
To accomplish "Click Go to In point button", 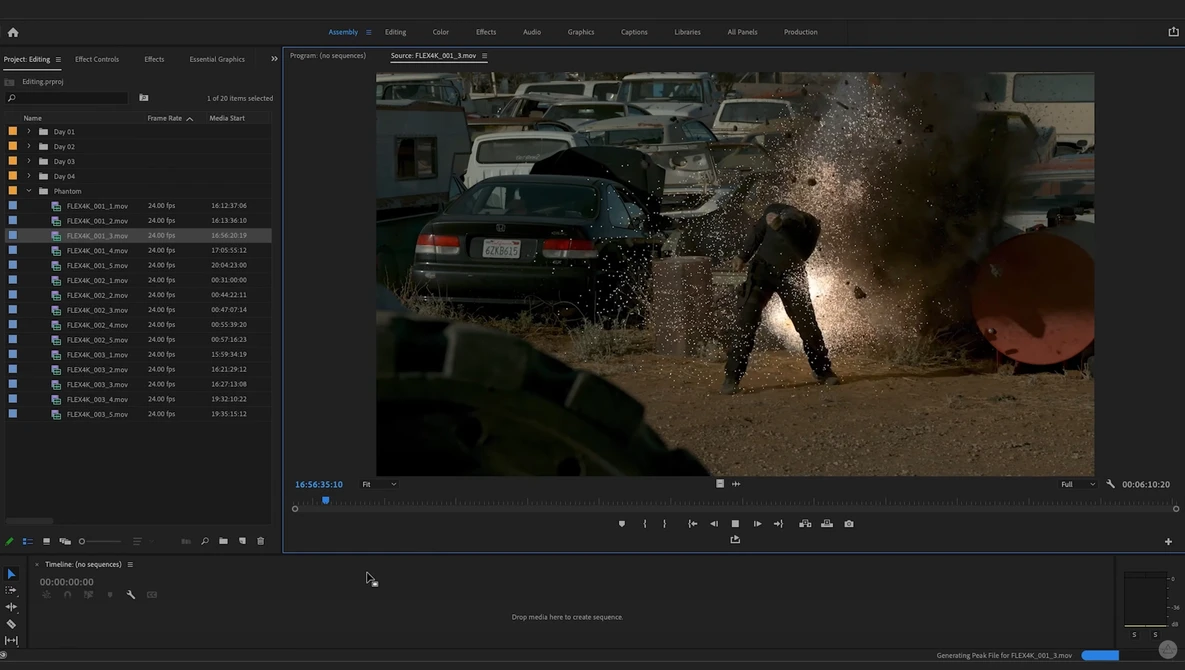I will click(x=692, y=523).
